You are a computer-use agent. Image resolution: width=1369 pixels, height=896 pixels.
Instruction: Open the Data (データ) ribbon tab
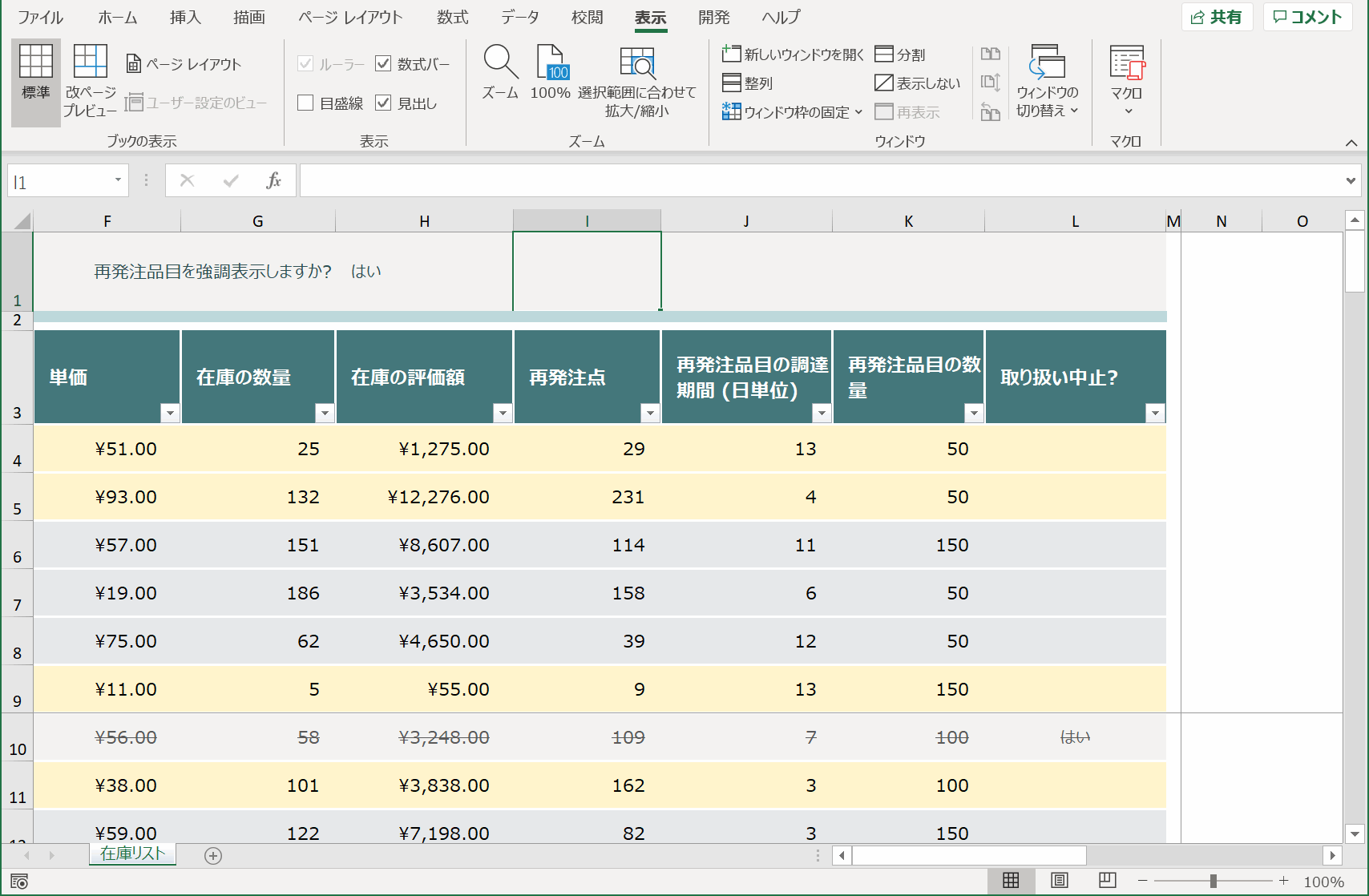[519, 18]
